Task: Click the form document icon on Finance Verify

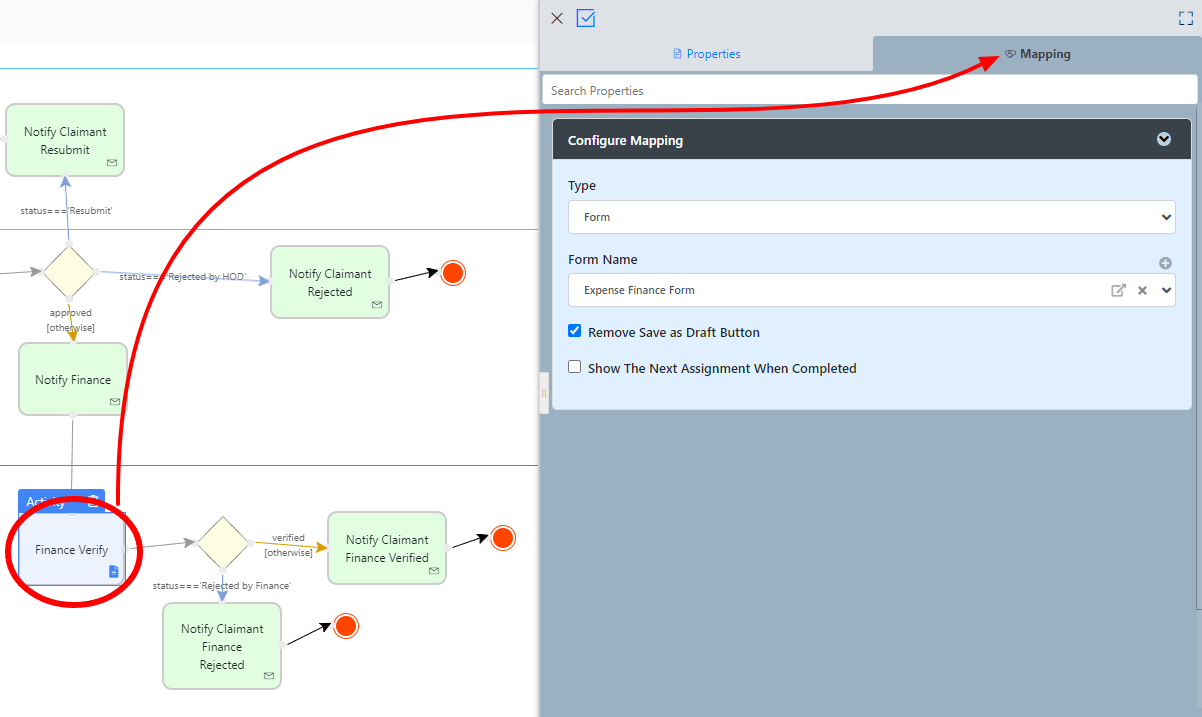Action: [x=113, y=571]
